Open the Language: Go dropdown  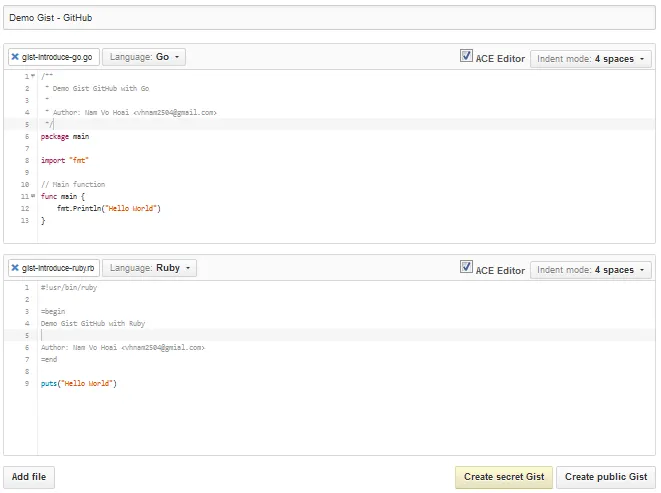[x=144, y=58]
